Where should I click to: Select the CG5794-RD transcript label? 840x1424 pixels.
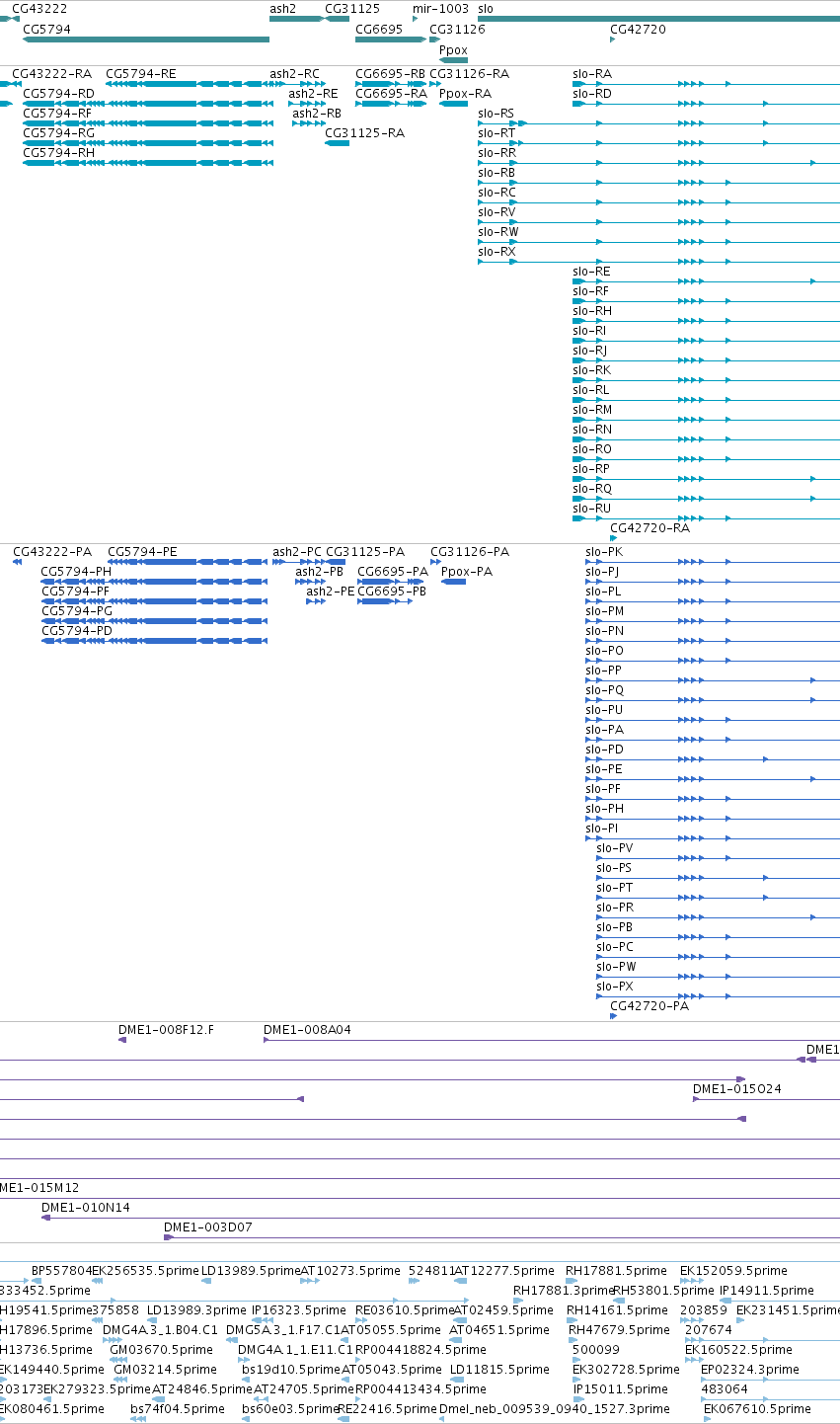(x=58, y=94)
